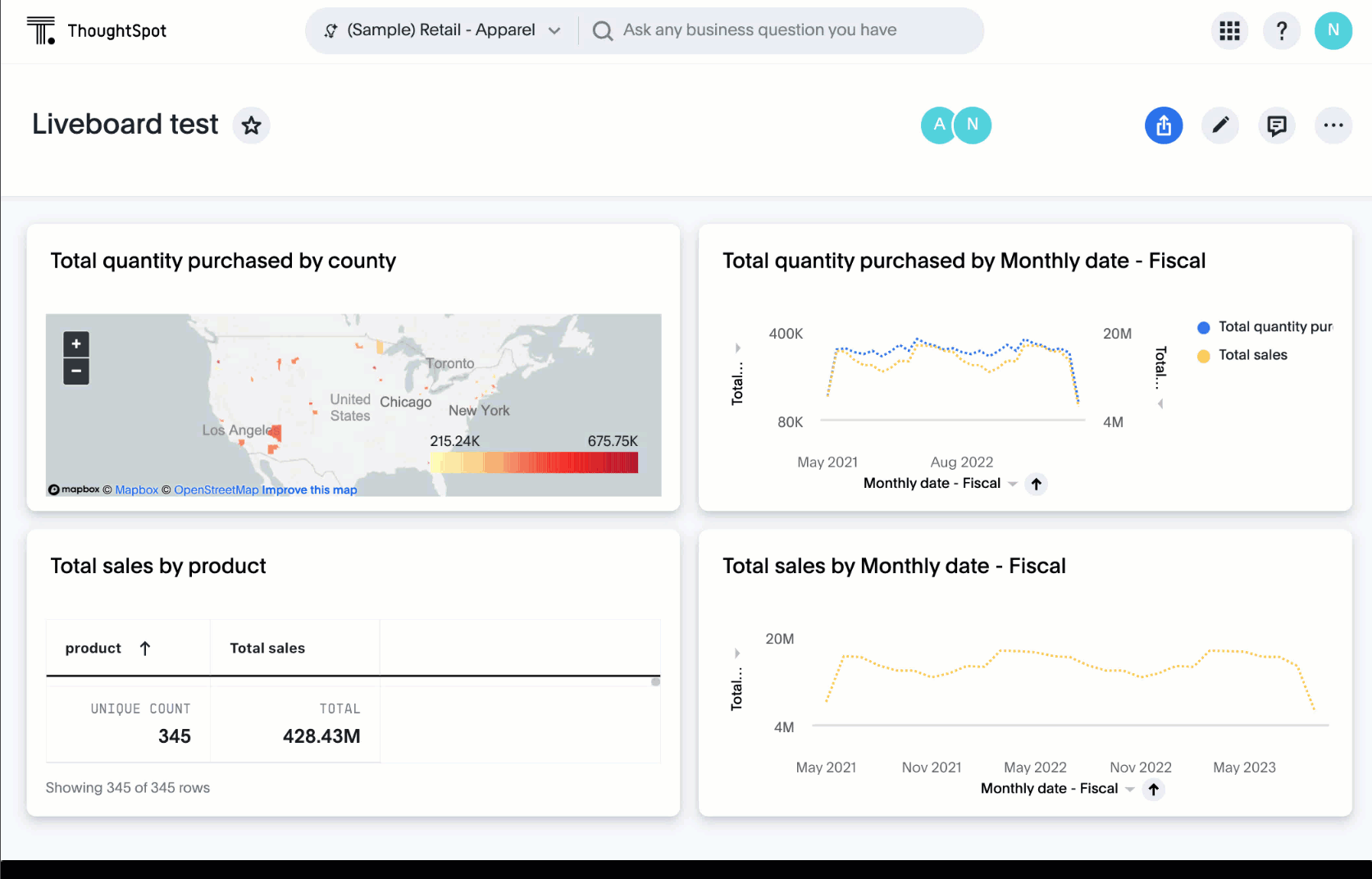Open the apps grid icon in top bar

pos(1228,30)
